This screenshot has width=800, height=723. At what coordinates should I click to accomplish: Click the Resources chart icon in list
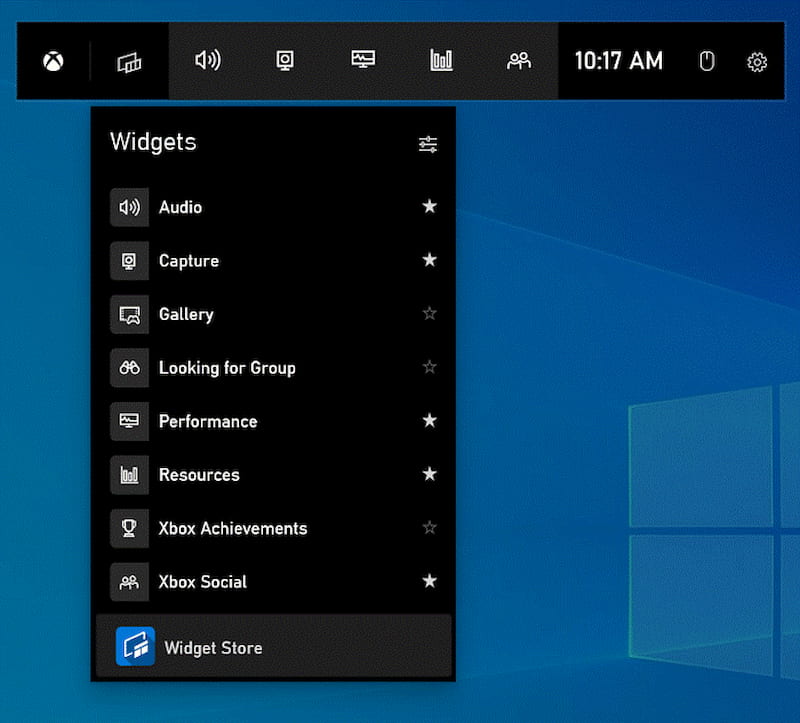[130, 475]
